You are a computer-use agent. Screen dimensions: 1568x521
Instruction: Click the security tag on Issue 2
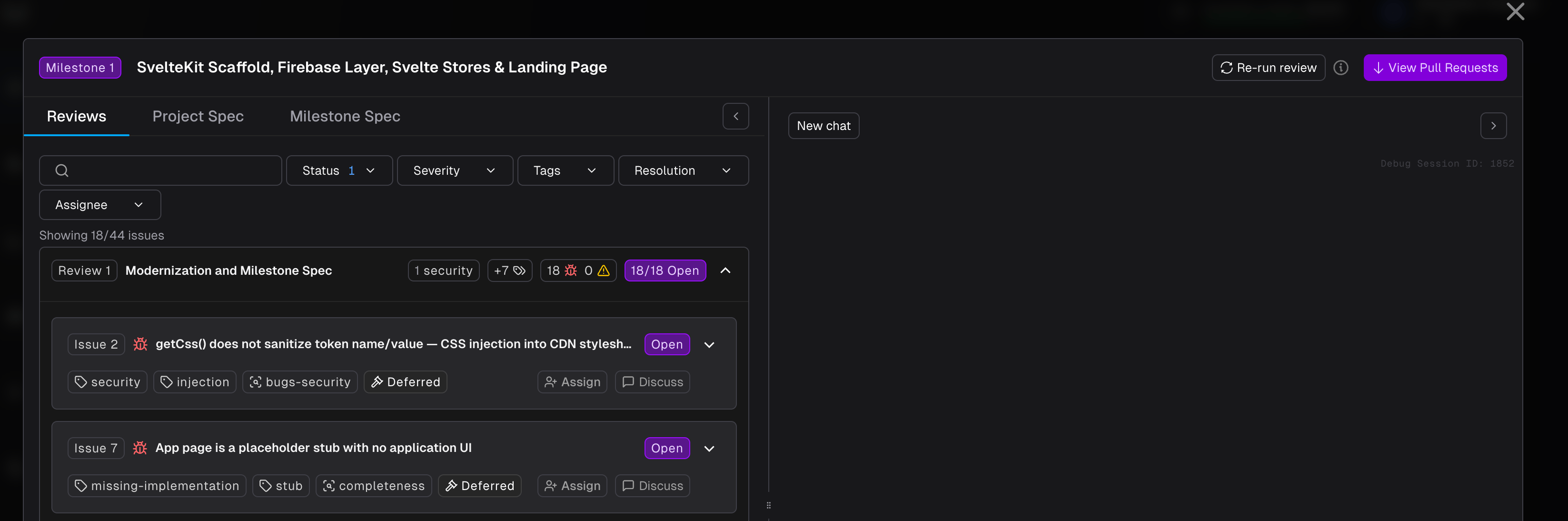(x=107, y=382)
